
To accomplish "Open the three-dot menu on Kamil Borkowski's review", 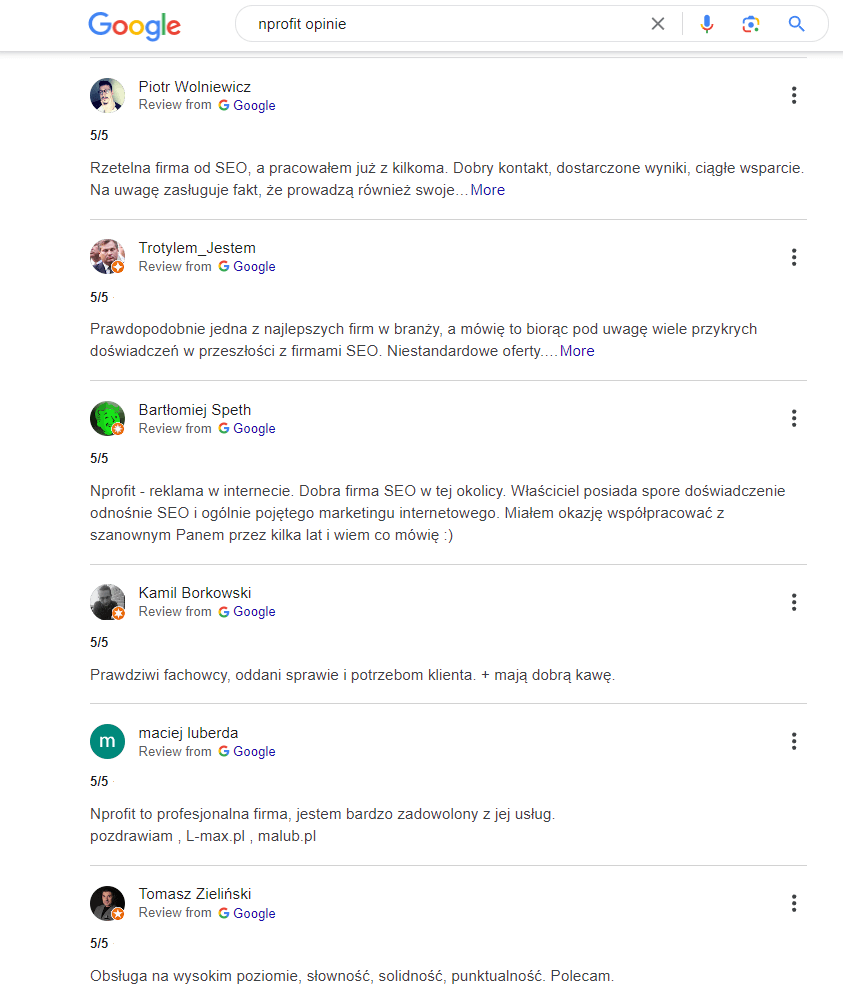I will [x=793, y=602].
